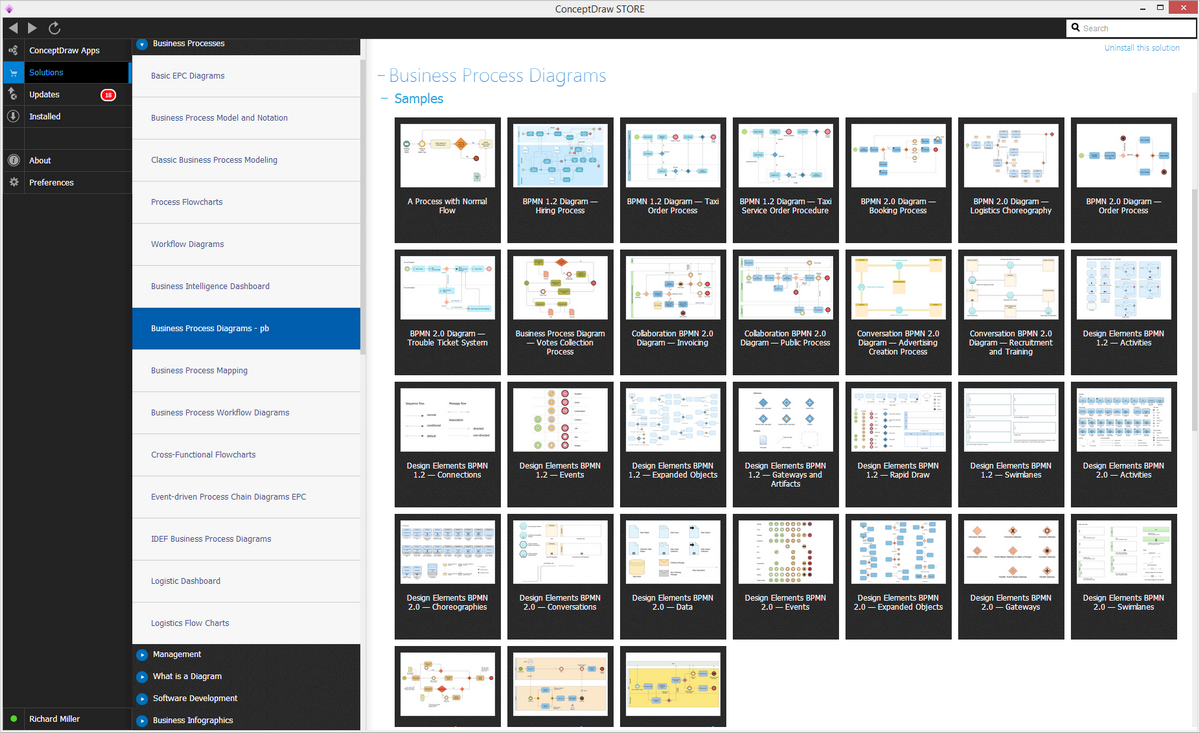
Task: Click the Solutions shopping cart icon
Action: (13, 72)
